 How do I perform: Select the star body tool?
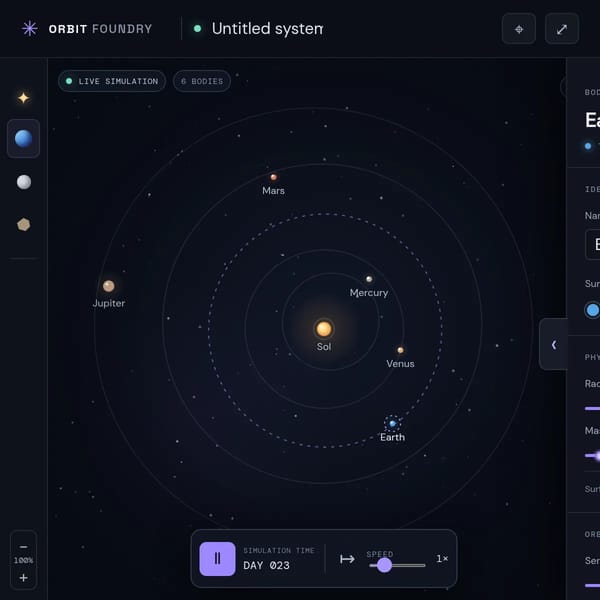[x=23, y=98]
